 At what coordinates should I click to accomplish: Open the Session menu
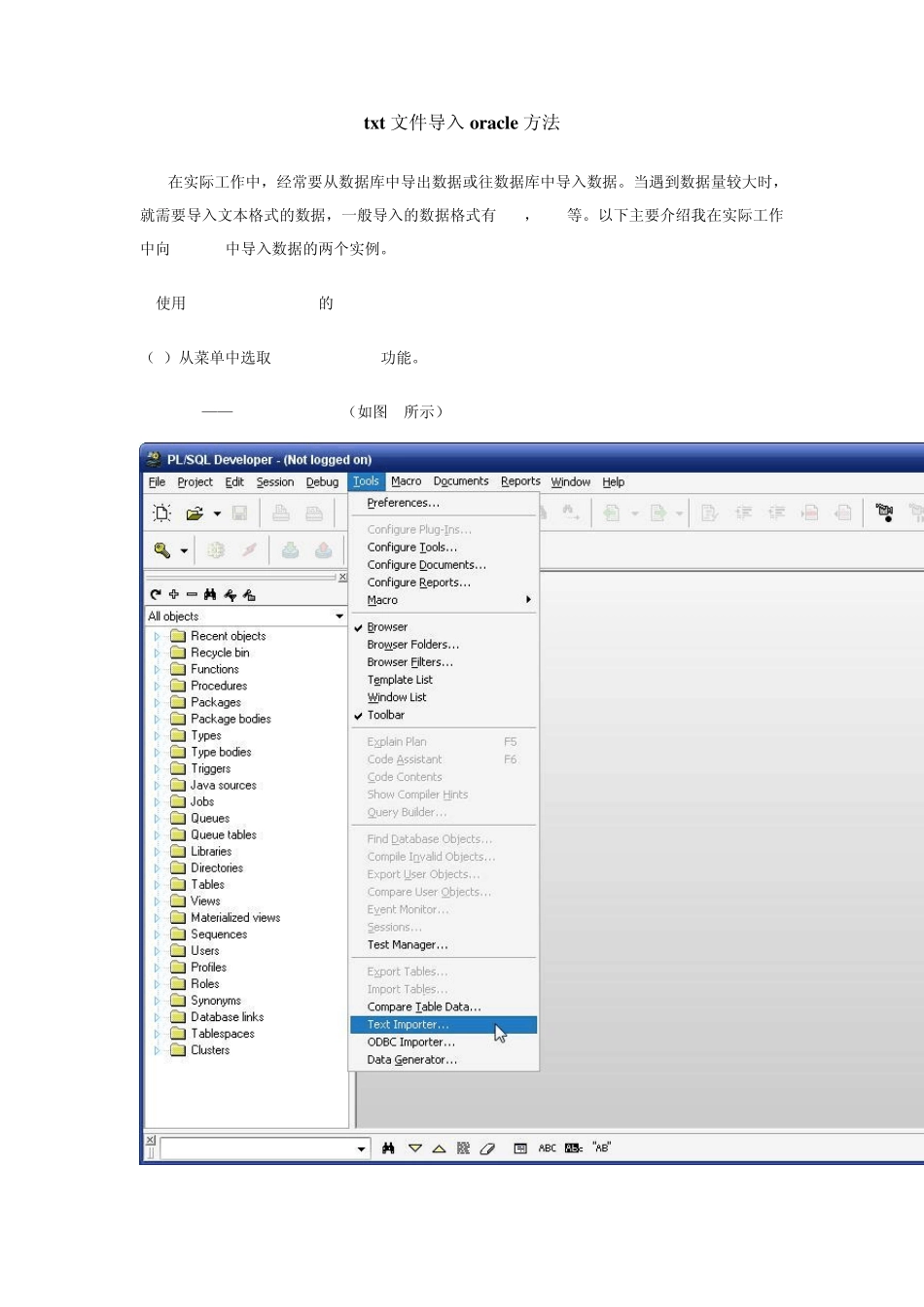click(275, 481)
